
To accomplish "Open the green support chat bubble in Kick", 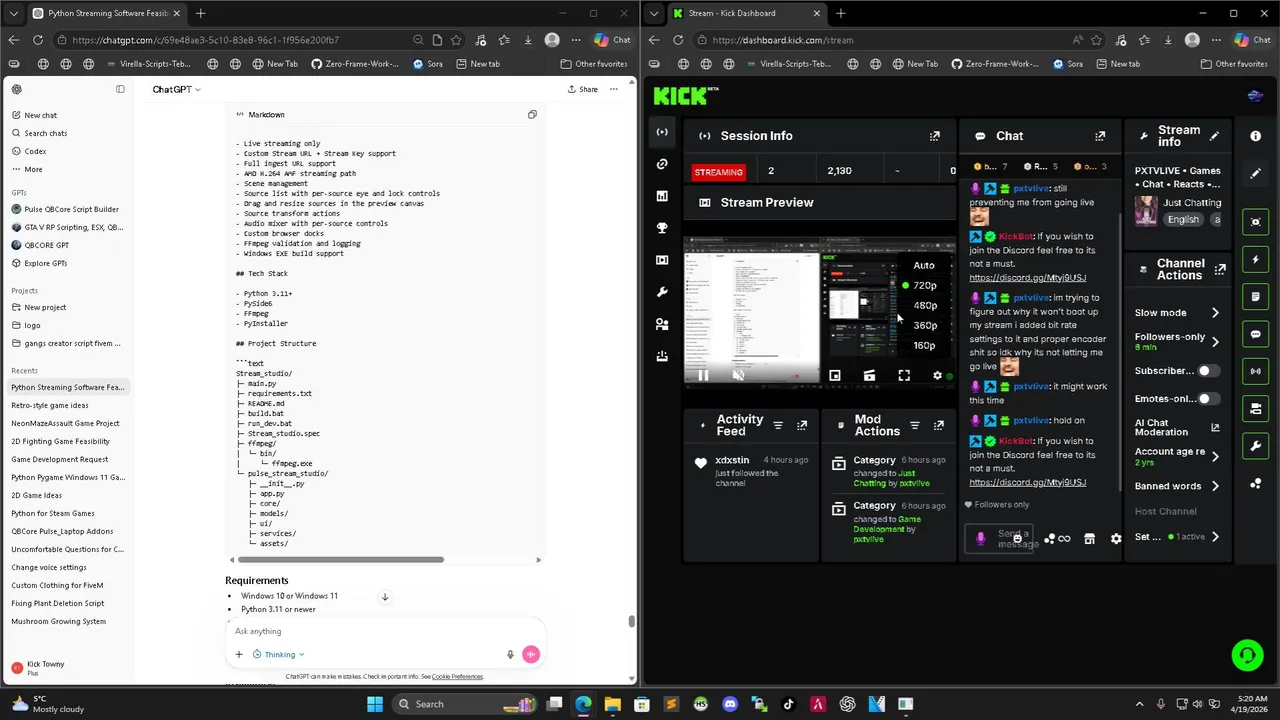I will coord(1247,655).
